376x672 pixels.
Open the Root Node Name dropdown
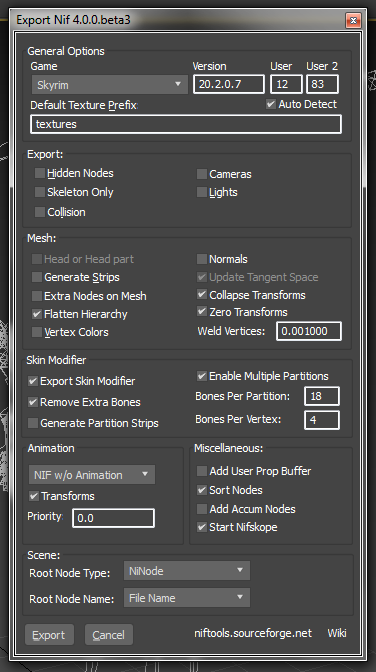[187, 597]
